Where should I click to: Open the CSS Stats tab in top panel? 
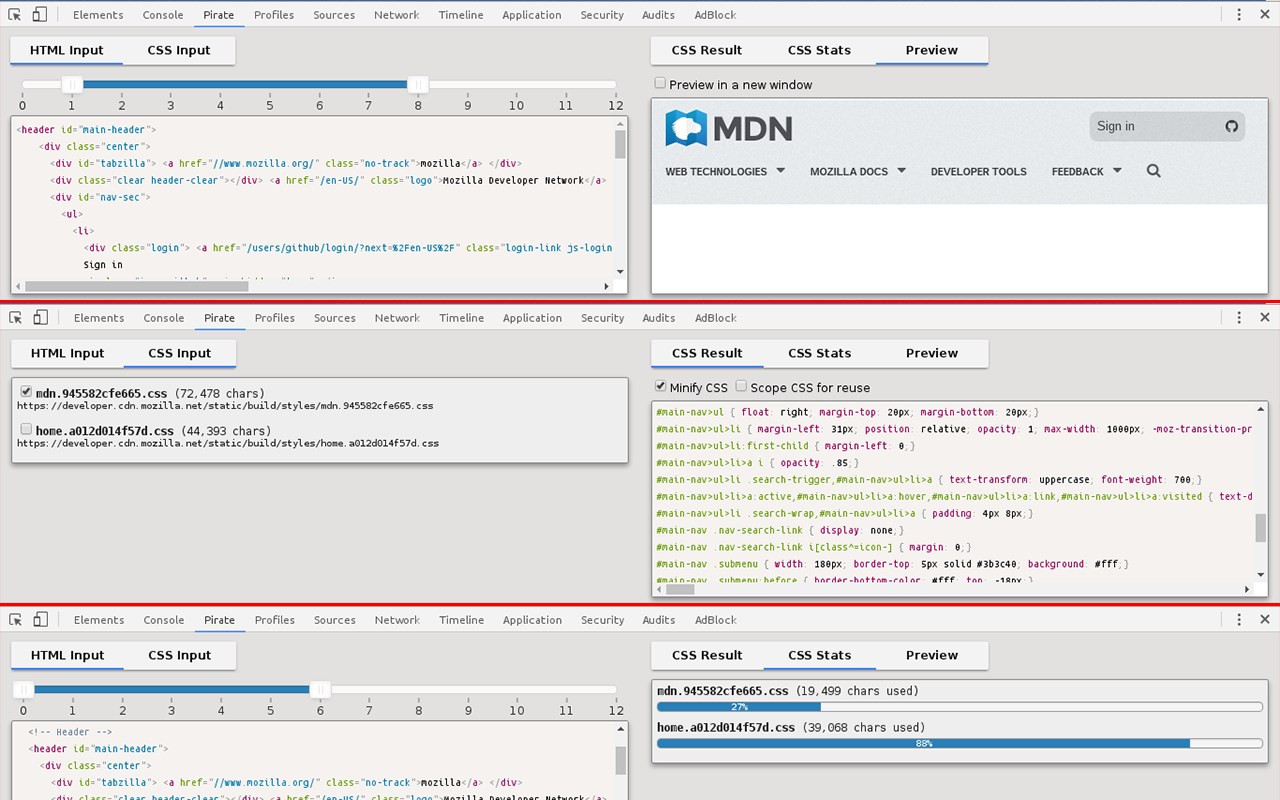(x=819, y=50)
